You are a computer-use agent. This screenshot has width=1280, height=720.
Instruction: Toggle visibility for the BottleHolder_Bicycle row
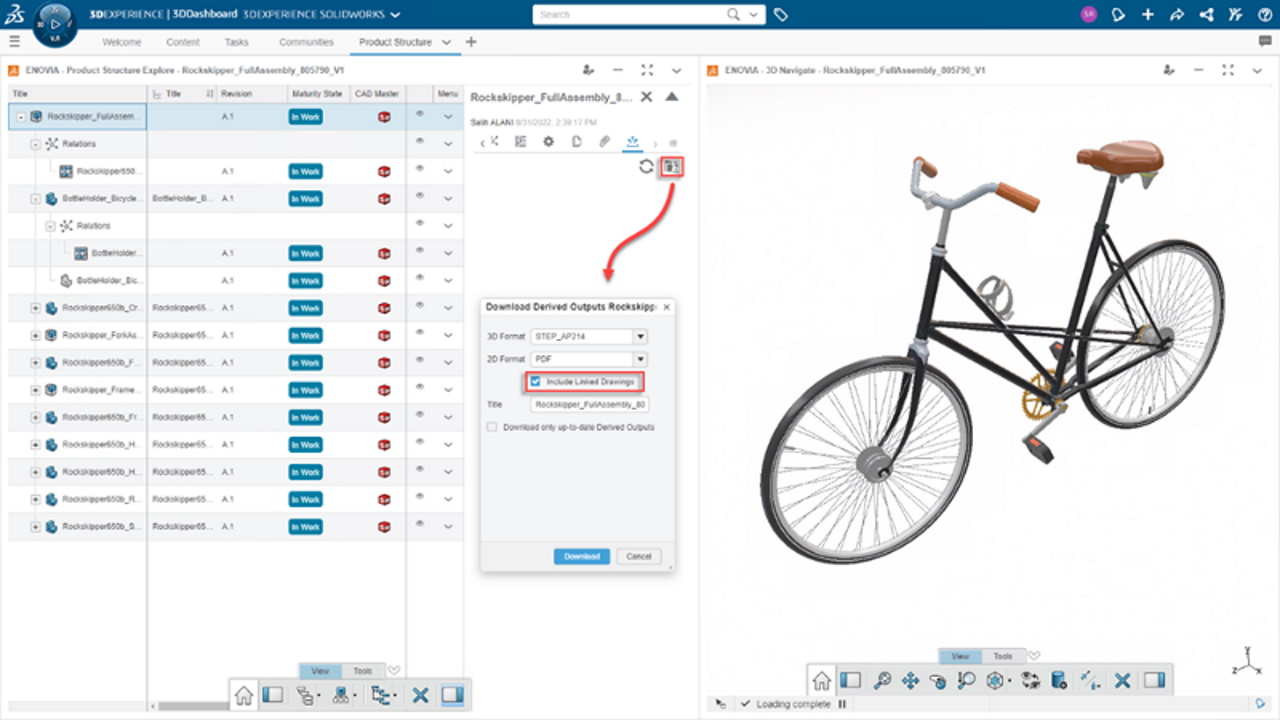(x=419, y=198)
